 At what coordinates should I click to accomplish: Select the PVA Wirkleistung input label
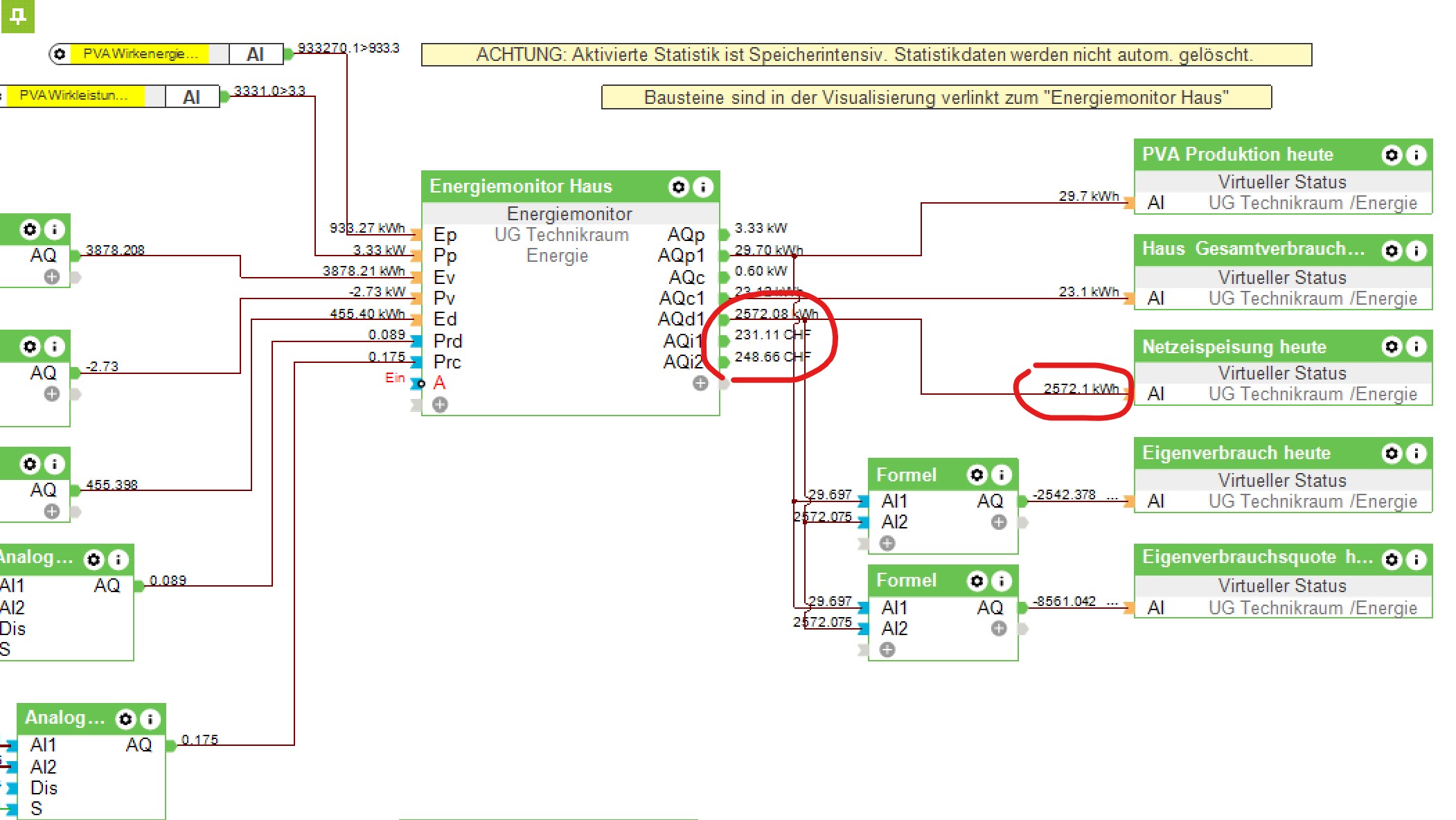[x=73, y=96]
